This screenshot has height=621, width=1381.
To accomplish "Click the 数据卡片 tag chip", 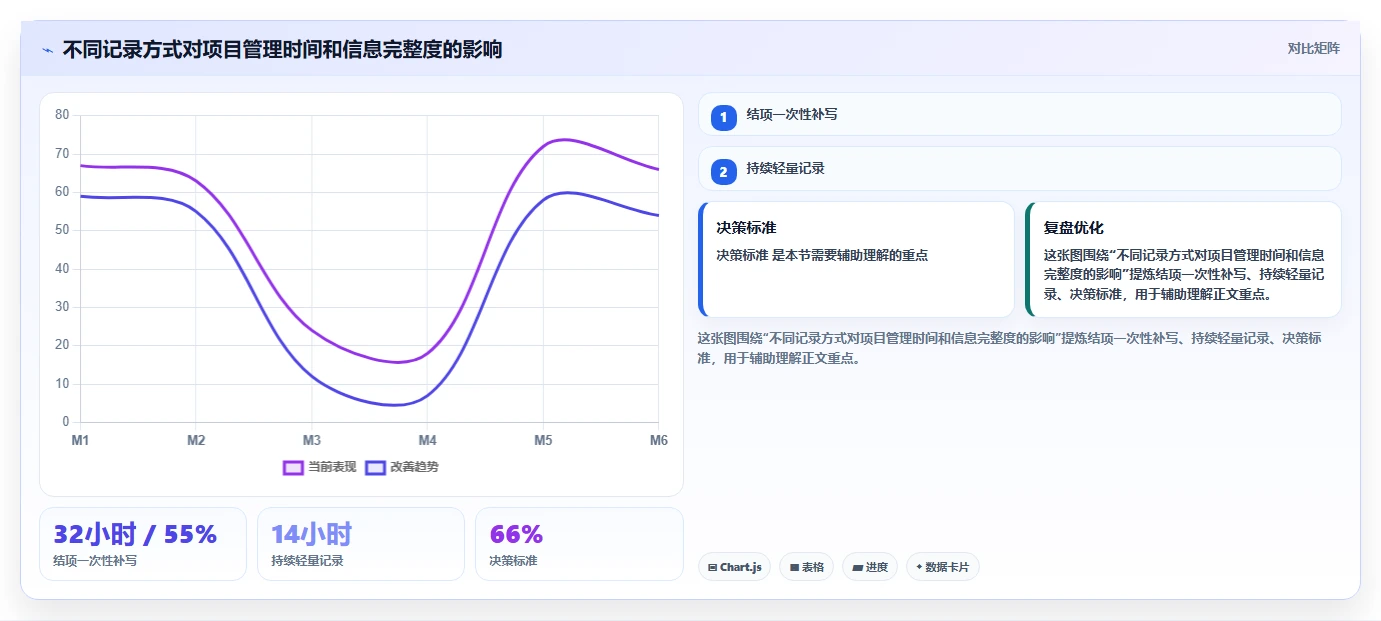I will (x=942, y=567).
